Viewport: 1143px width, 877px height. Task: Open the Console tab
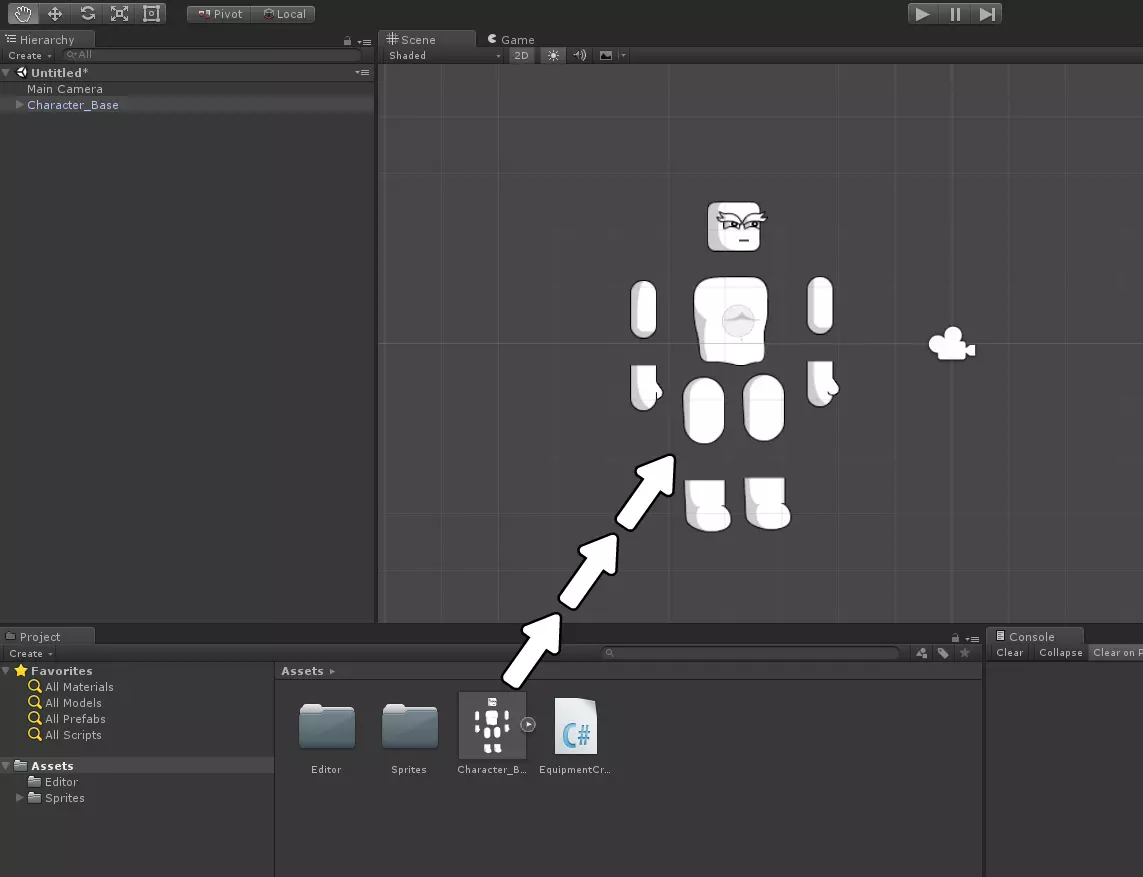pyautogui.click(x=1030, y=636)
